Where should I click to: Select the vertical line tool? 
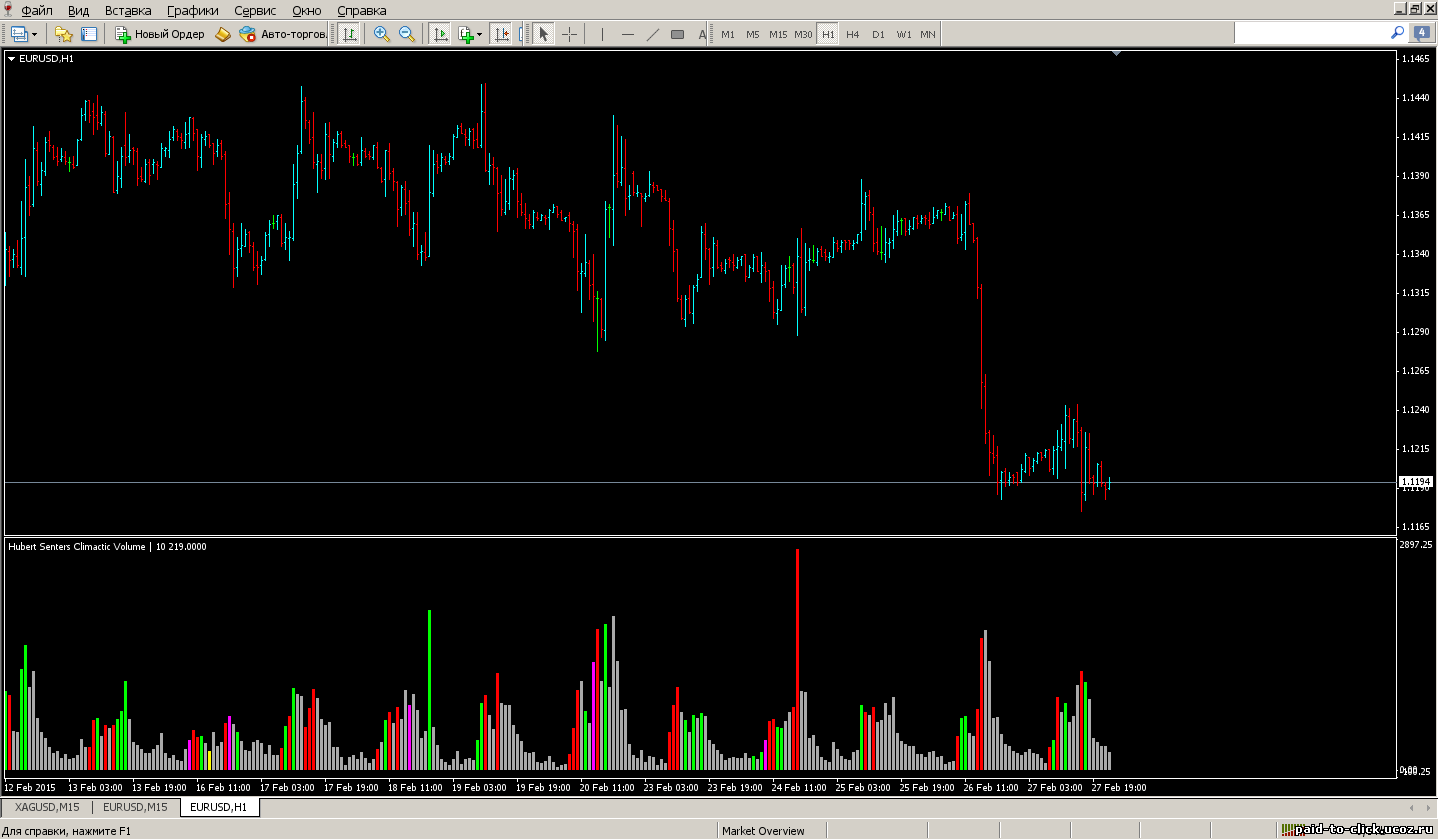602,34
